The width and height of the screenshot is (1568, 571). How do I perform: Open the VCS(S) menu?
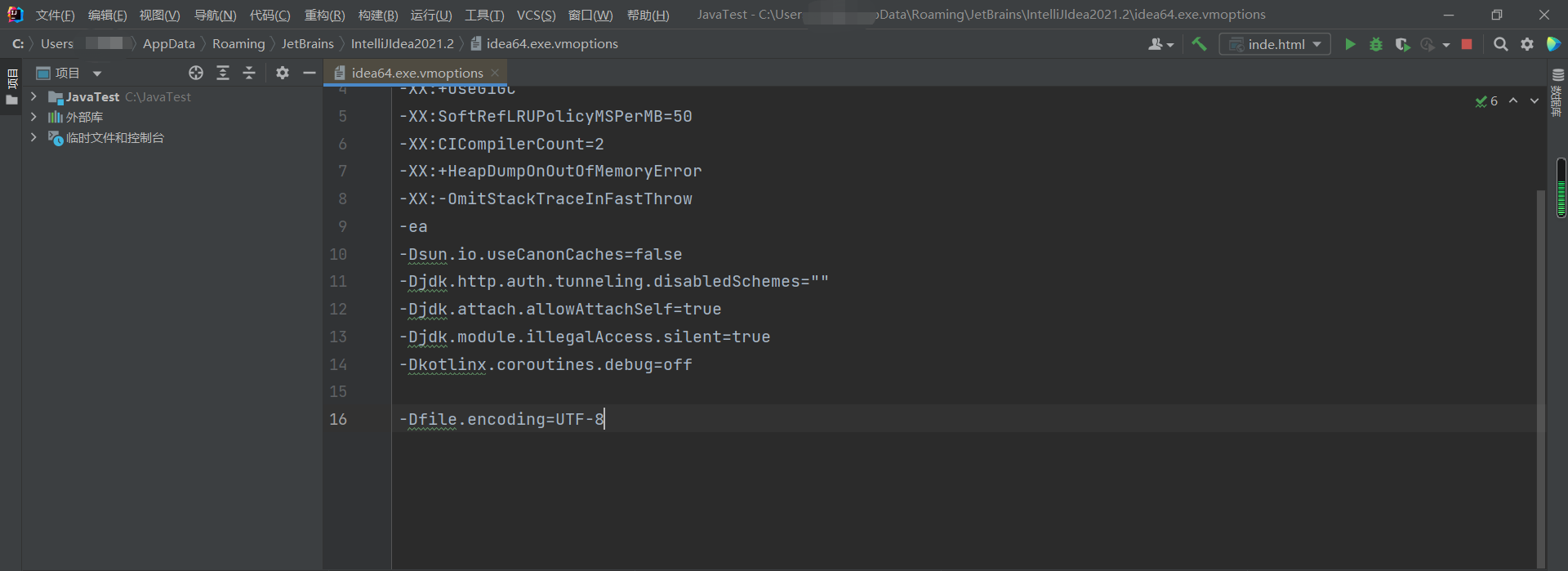coord(536,16)
